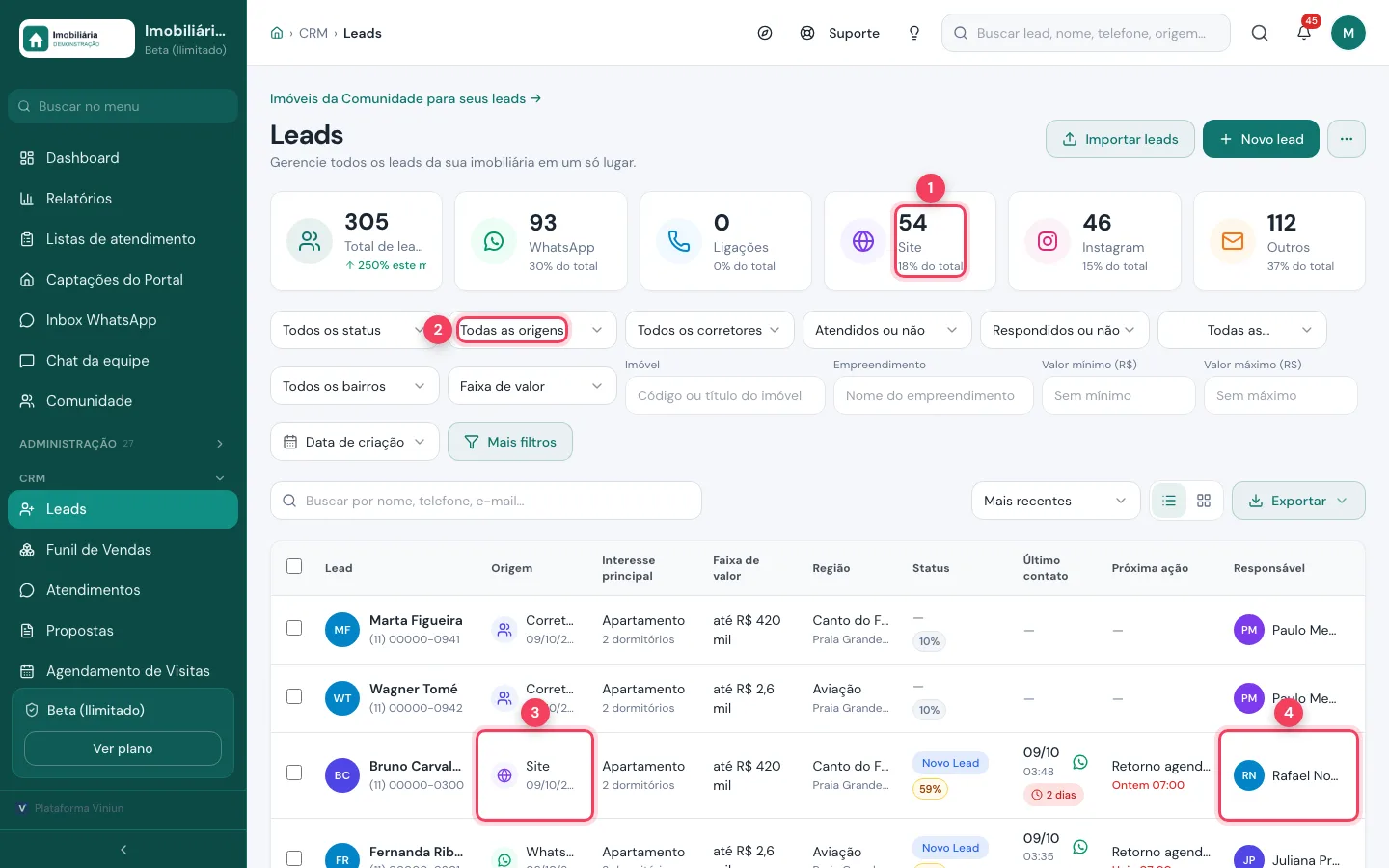The width and height of the screenshot is (1389, 868).
Task: Click the WhatsApp stats card icon
Action: point(494,241)
